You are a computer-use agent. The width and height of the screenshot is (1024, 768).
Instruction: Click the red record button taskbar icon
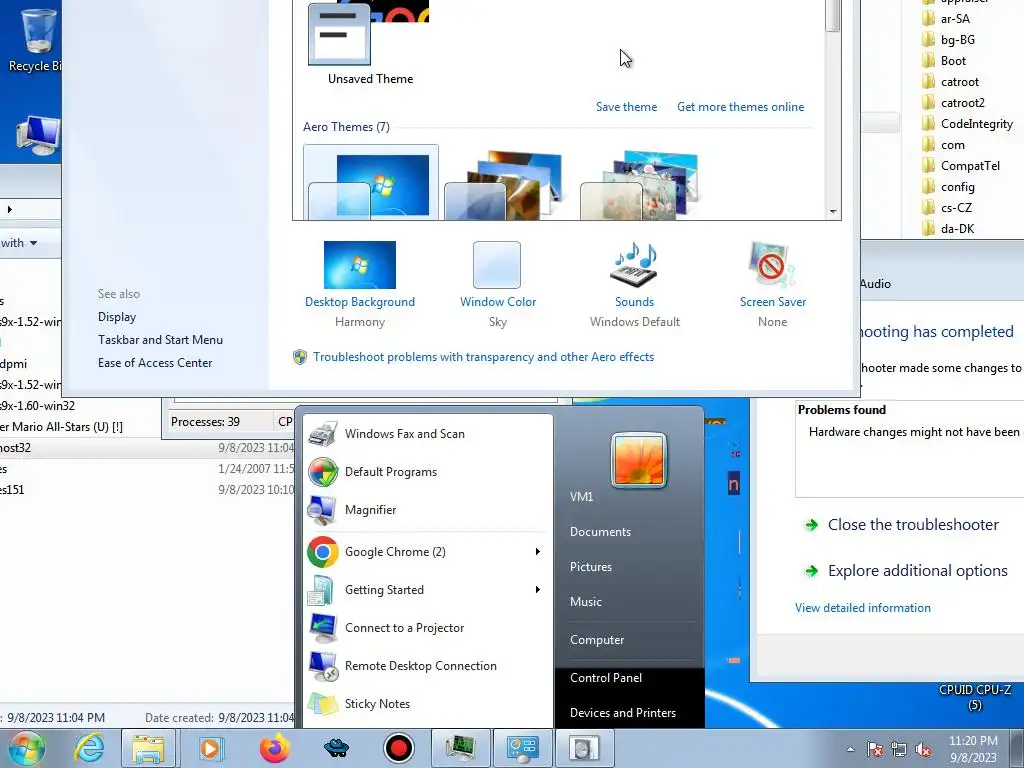[x=398, y=748]
